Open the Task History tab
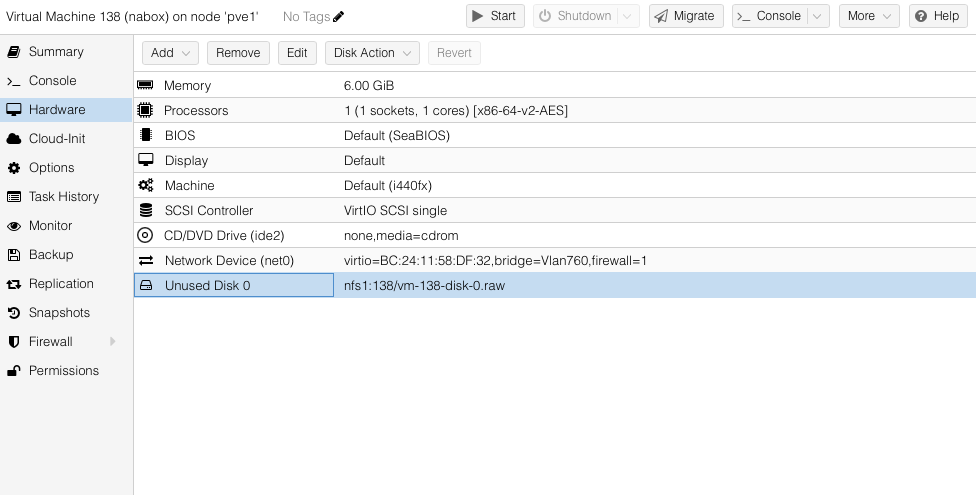The width and height of the screenshot is (976, 495). pos(66,197)
